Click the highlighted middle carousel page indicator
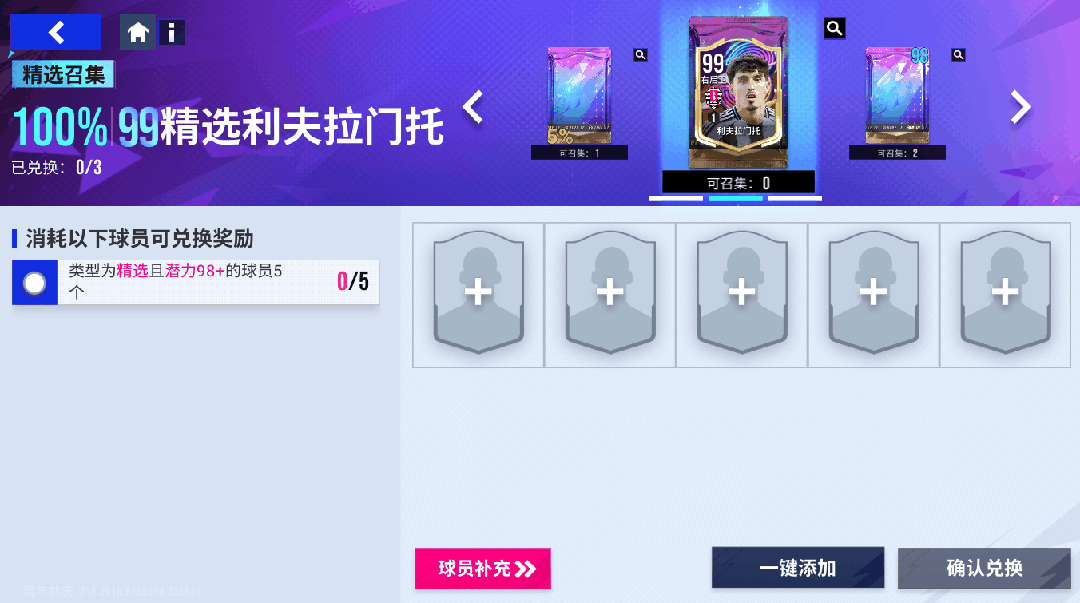The width and height of the screenshot is (1080, 603). pyautogui.click(x=736, y=198)
